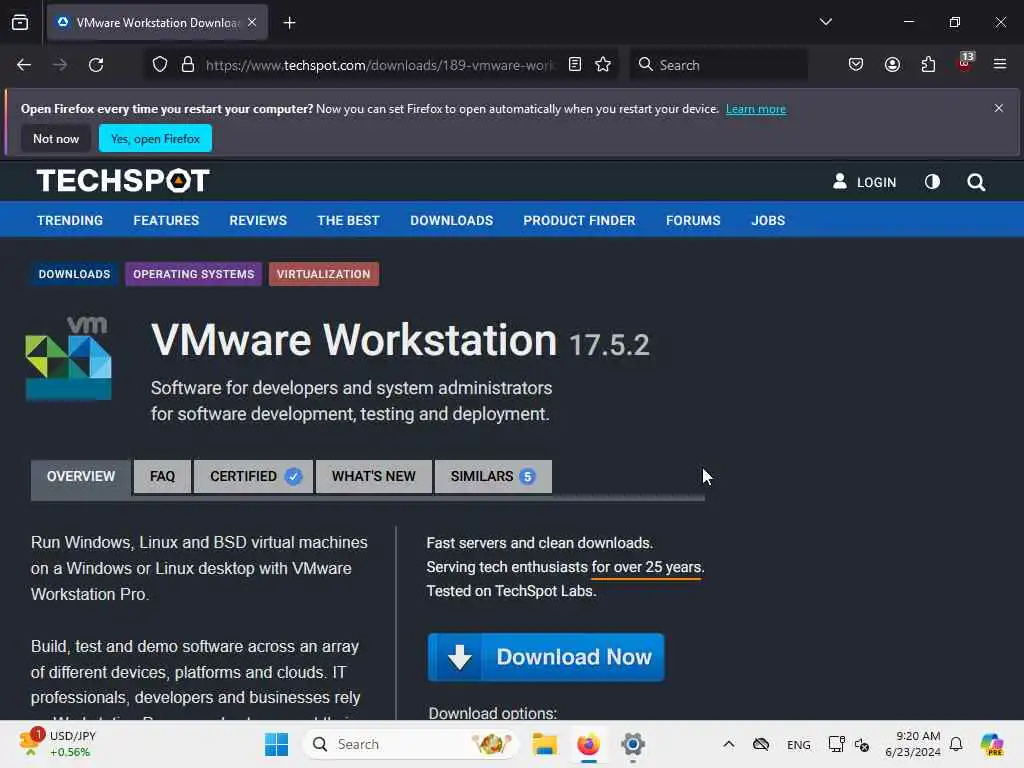1024x768 pixels.
Task: Bookmark this page with the star icon
Action: (603, 64)
